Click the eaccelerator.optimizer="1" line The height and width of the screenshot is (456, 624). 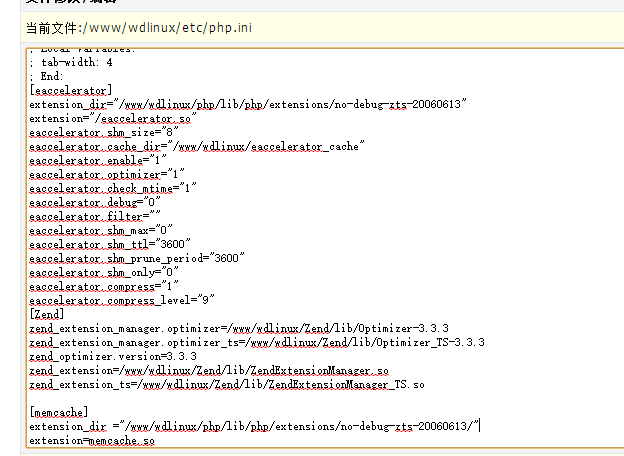tap(107, 173)
